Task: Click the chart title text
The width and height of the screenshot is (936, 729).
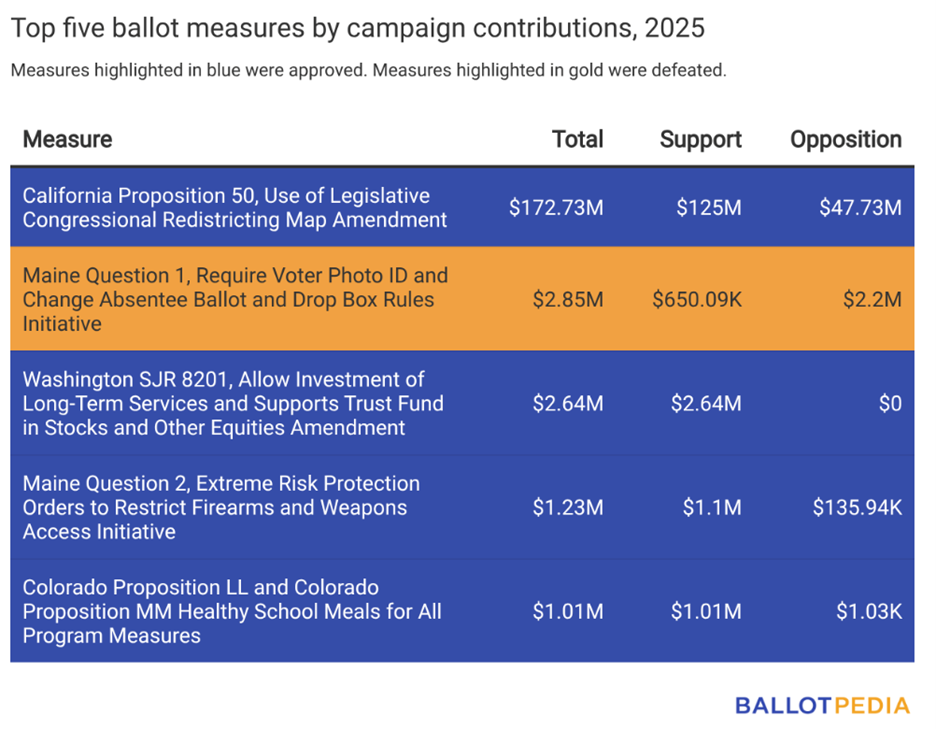Action: (x=358, y=28)
